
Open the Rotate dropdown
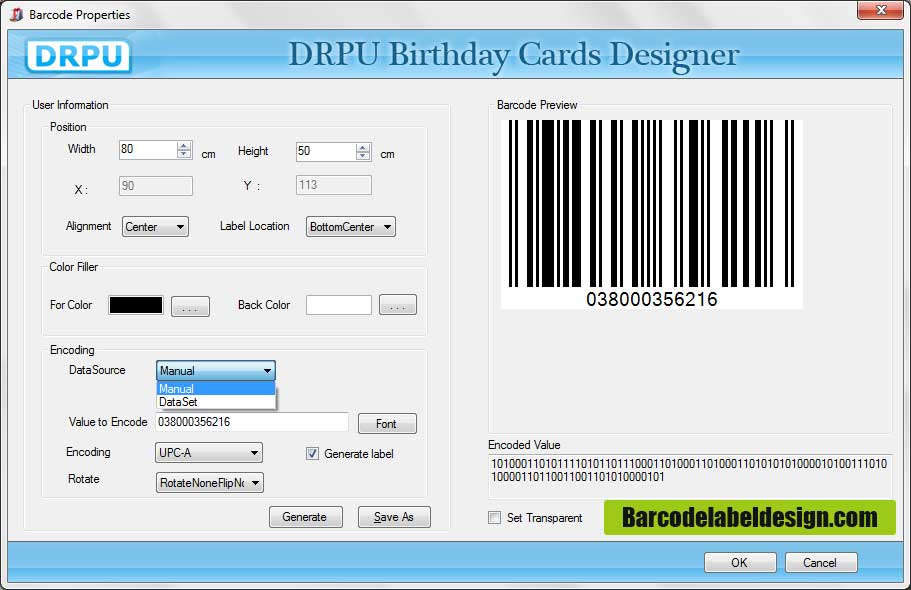(x=209, y=482)
